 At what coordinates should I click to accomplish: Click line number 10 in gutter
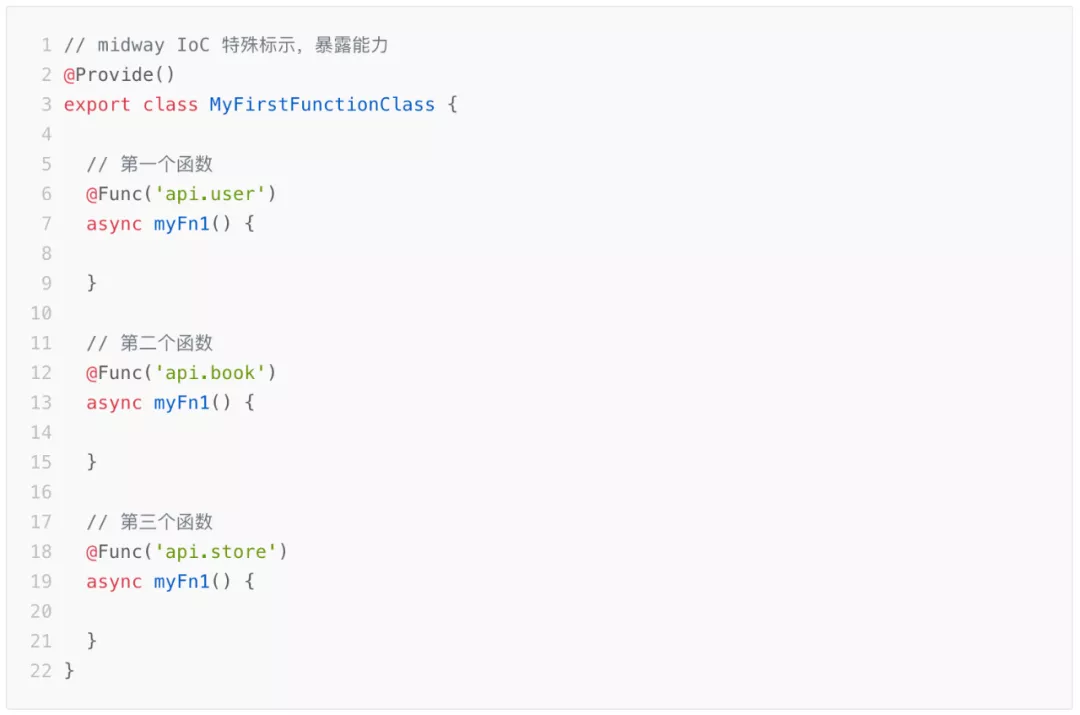pyautogui.click(x=41, y=313)
